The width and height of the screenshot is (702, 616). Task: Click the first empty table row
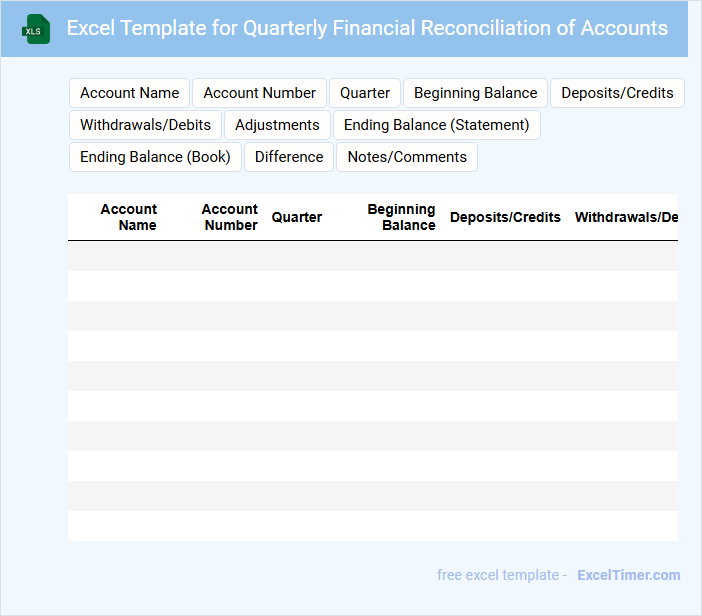(x=373, y=256)
